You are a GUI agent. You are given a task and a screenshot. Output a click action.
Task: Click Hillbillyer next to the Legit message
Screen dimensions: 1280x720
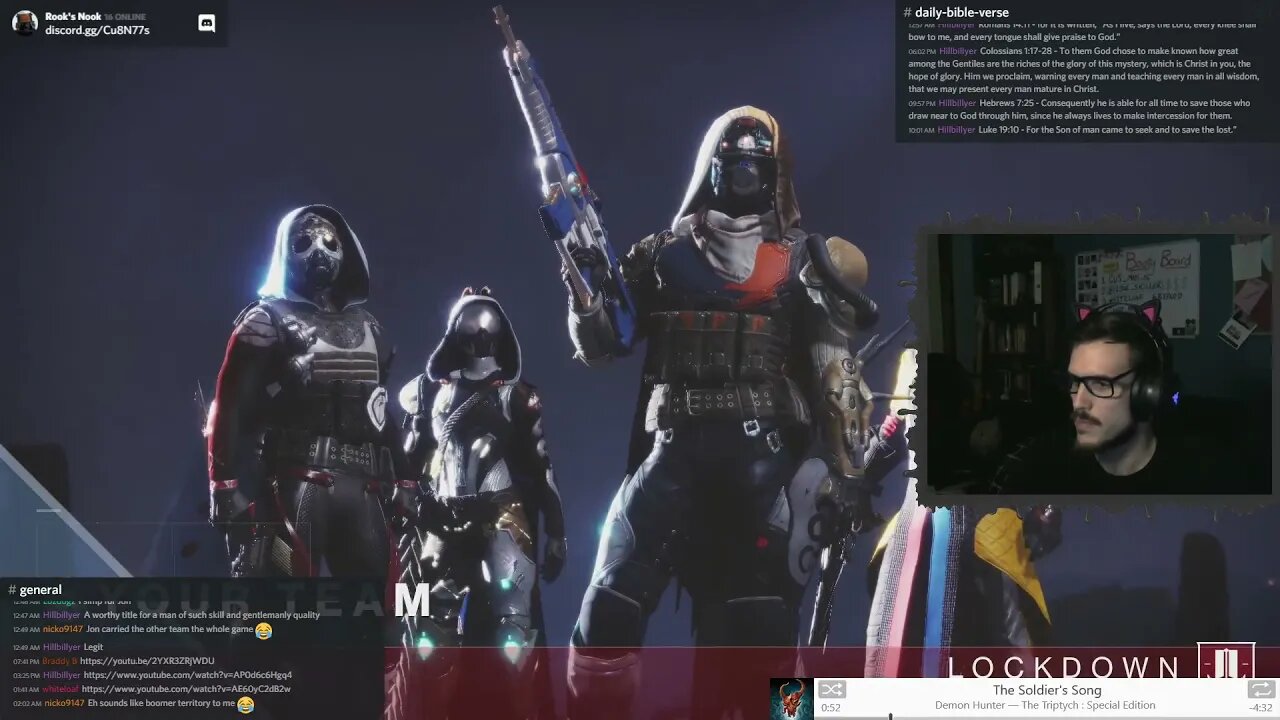(x=62, y=647)
